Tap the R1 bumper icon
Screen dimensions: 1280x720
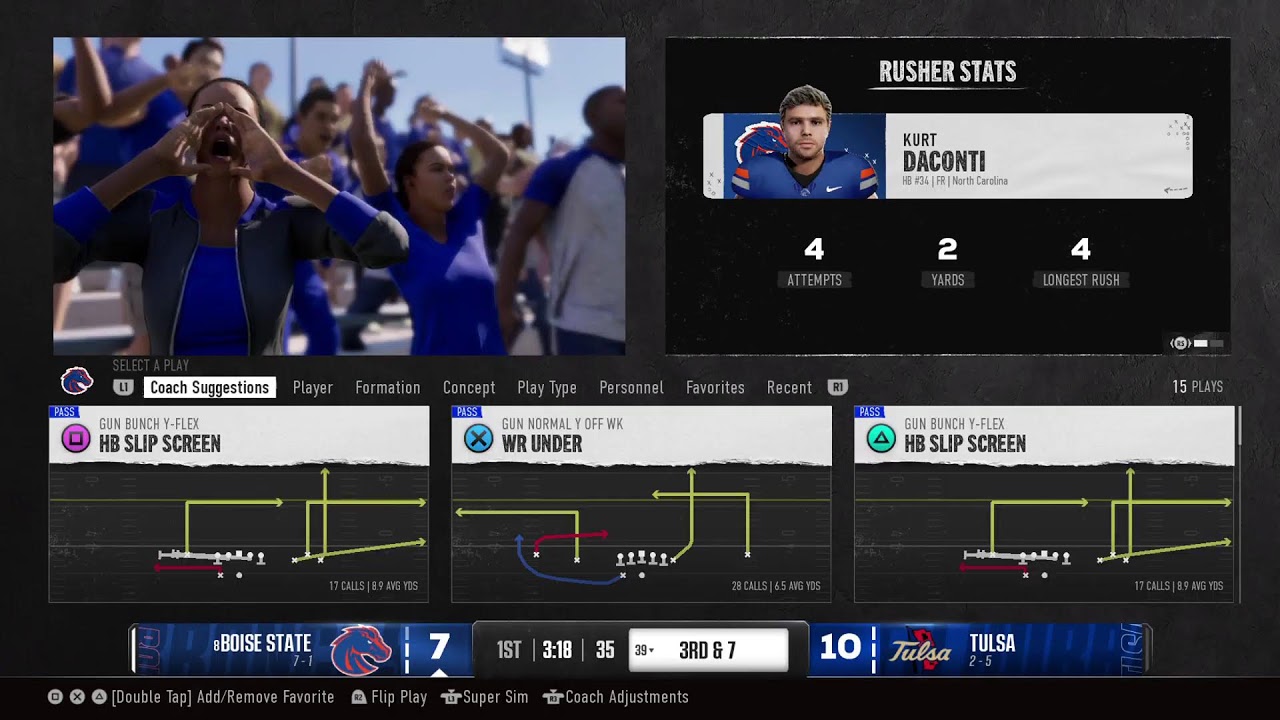838,387
